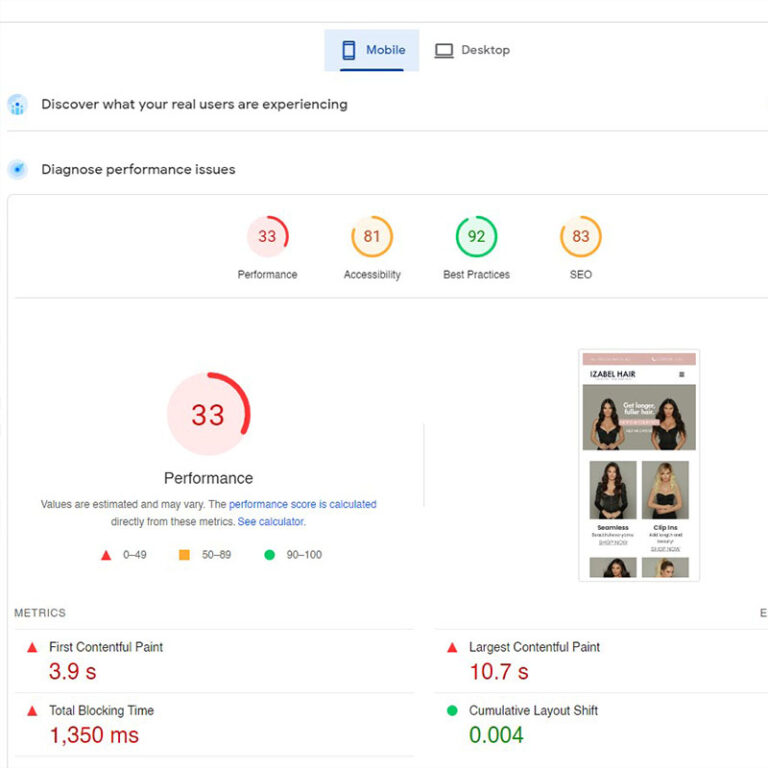The height and width of the screenshot is (768, 768).
Task: Open the 'performance score is calculated' link
Action: (x=302, y=505)
